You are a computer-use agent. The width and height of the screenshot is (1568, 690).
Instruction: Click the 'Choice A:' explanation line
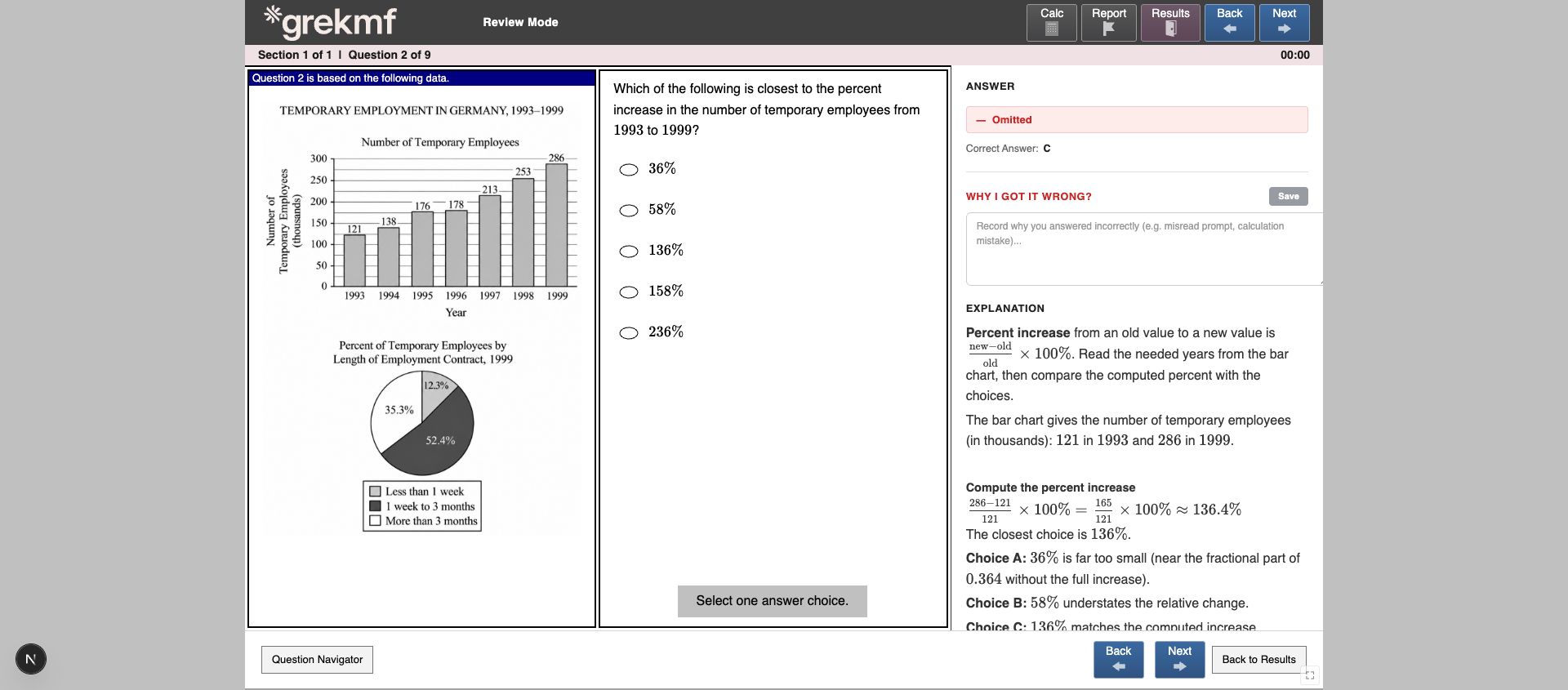(x=1133, y=568)
